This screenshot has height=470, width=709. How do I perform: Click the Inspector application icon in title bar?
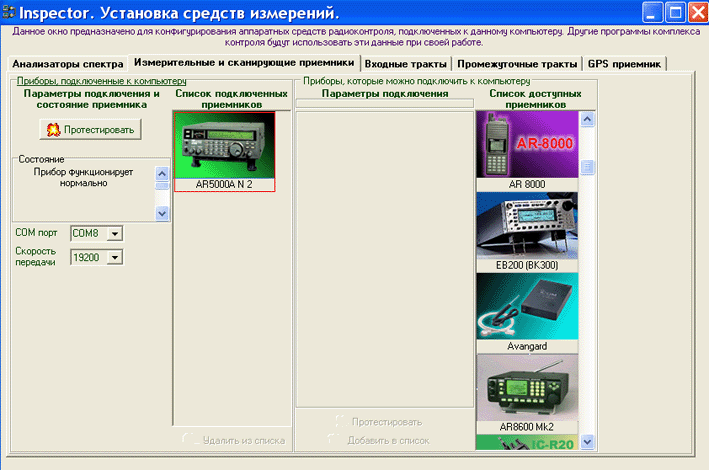[x=8, y=12]
